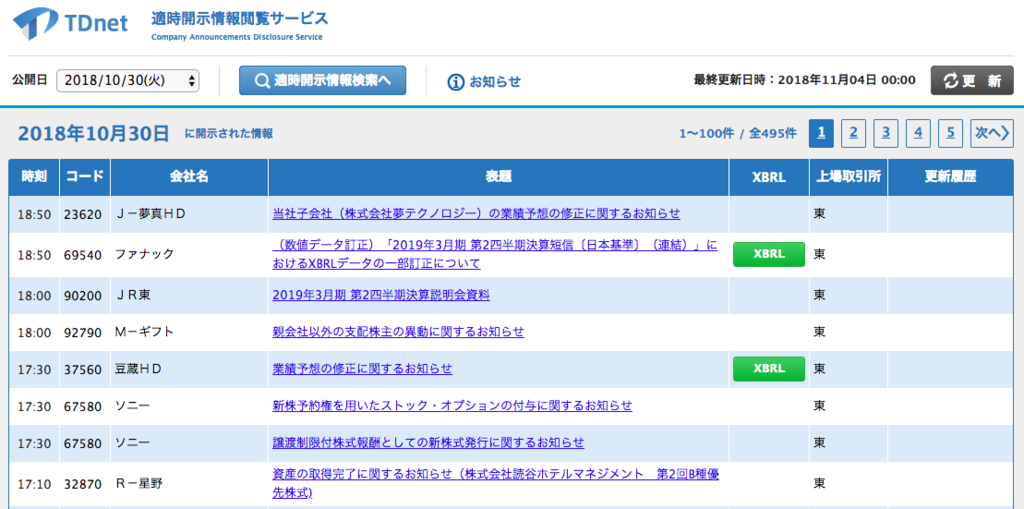Go to results page 3
This screenshot has height=509, width=1024.
point(886,133)
